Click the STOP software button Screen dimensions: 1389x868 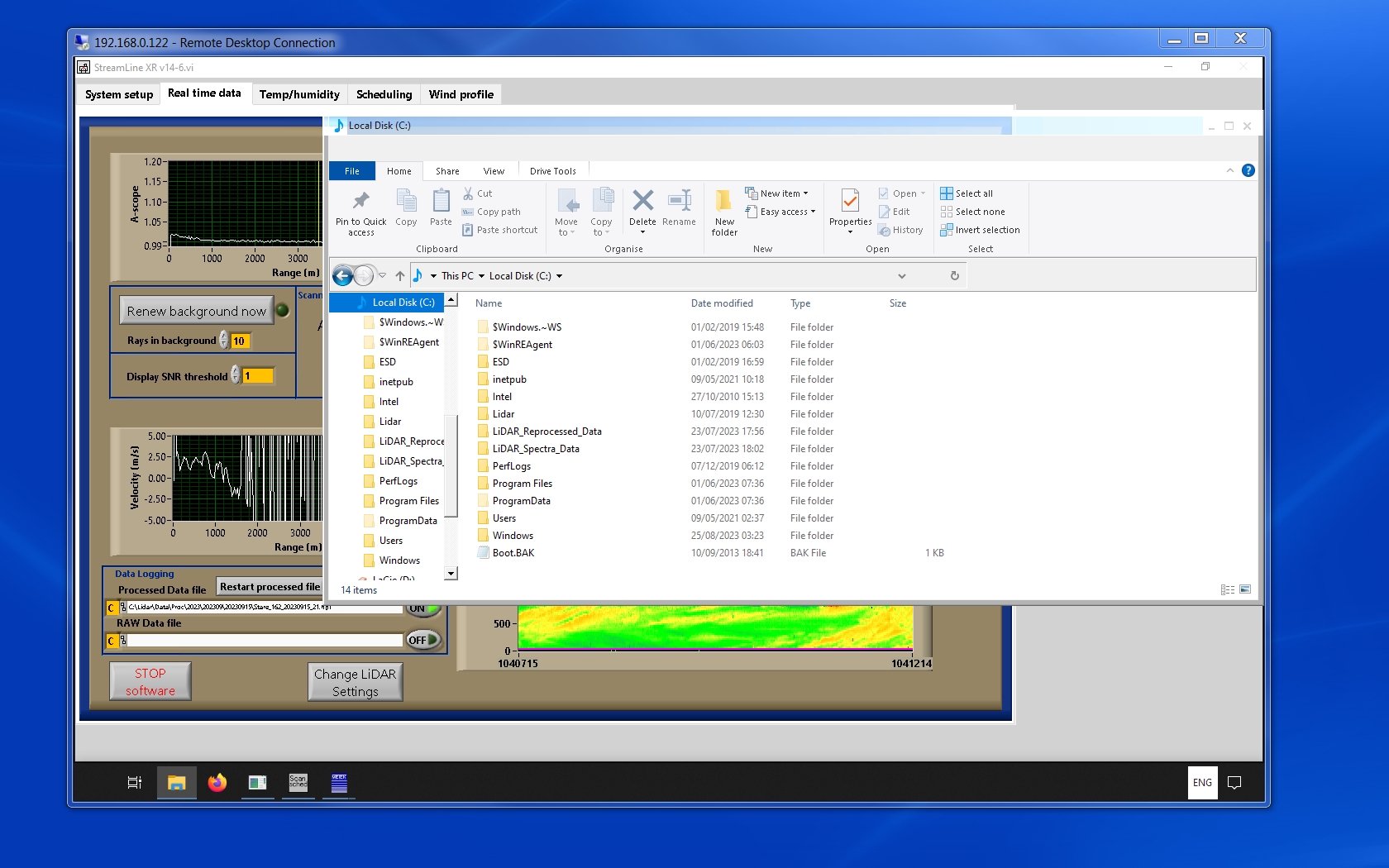point(150,682)
